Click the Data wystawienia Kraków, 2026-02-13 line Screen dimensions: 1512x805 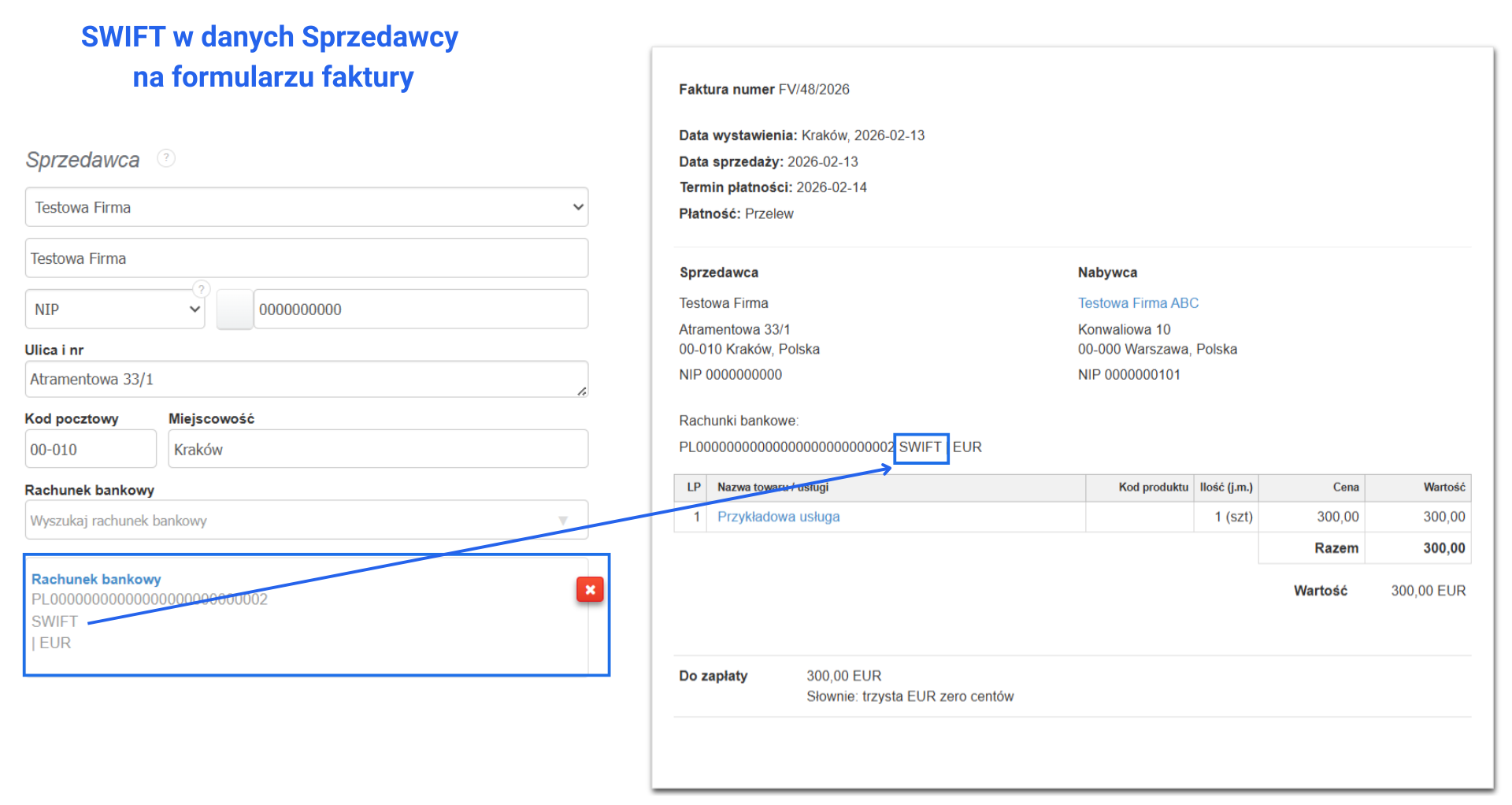click(802, 135)
